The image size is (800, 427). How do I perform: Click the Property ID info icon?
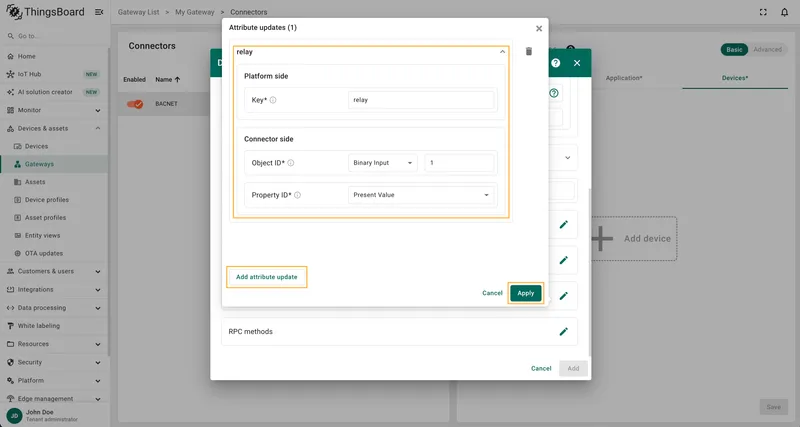[297, 195]
